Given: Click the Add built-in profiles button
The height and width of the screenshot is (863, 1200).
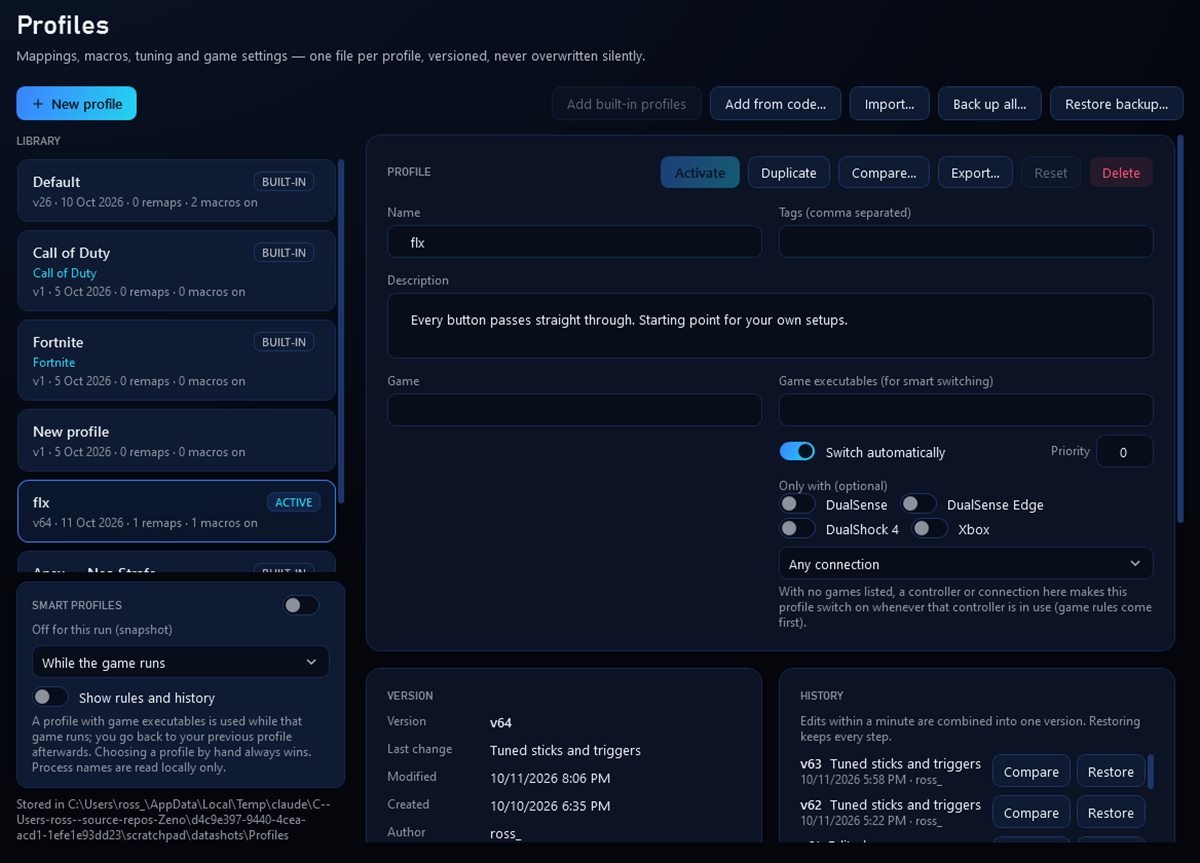Looking at the screenshot, I should [x=626, y=104].
